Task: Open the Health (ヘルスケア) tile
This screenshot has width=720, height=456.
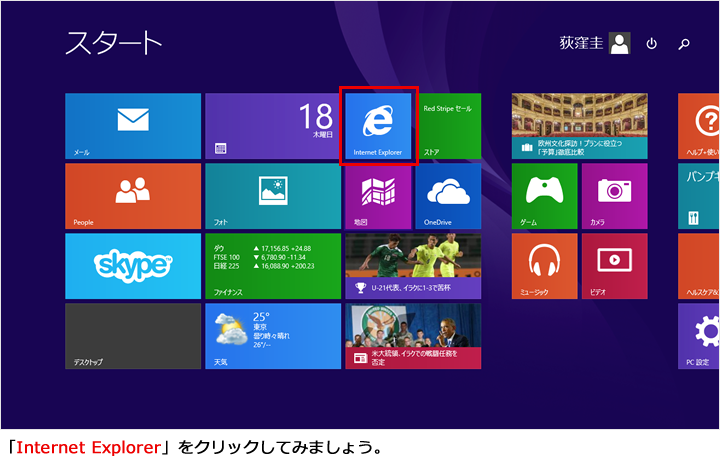Action: (699, 266)
